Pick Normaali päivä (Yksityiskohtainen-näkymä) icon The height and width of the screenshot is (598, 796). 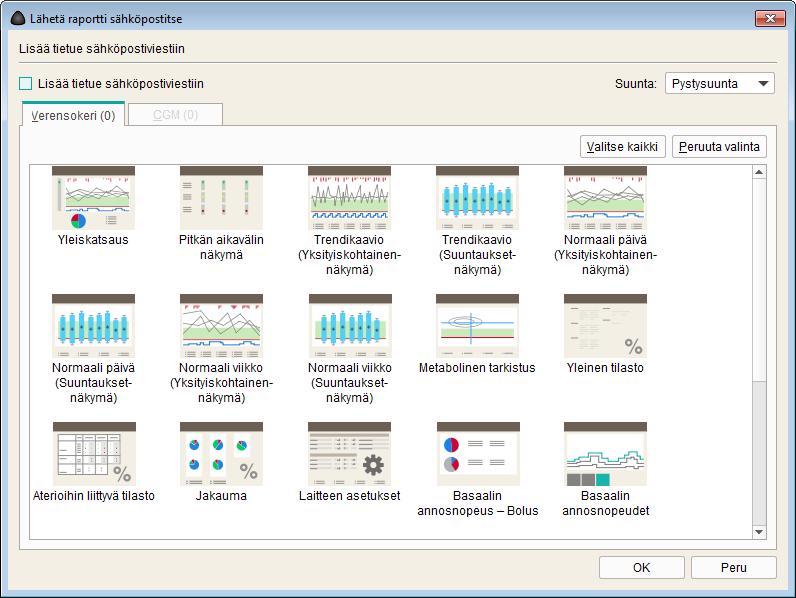[605, 198]
